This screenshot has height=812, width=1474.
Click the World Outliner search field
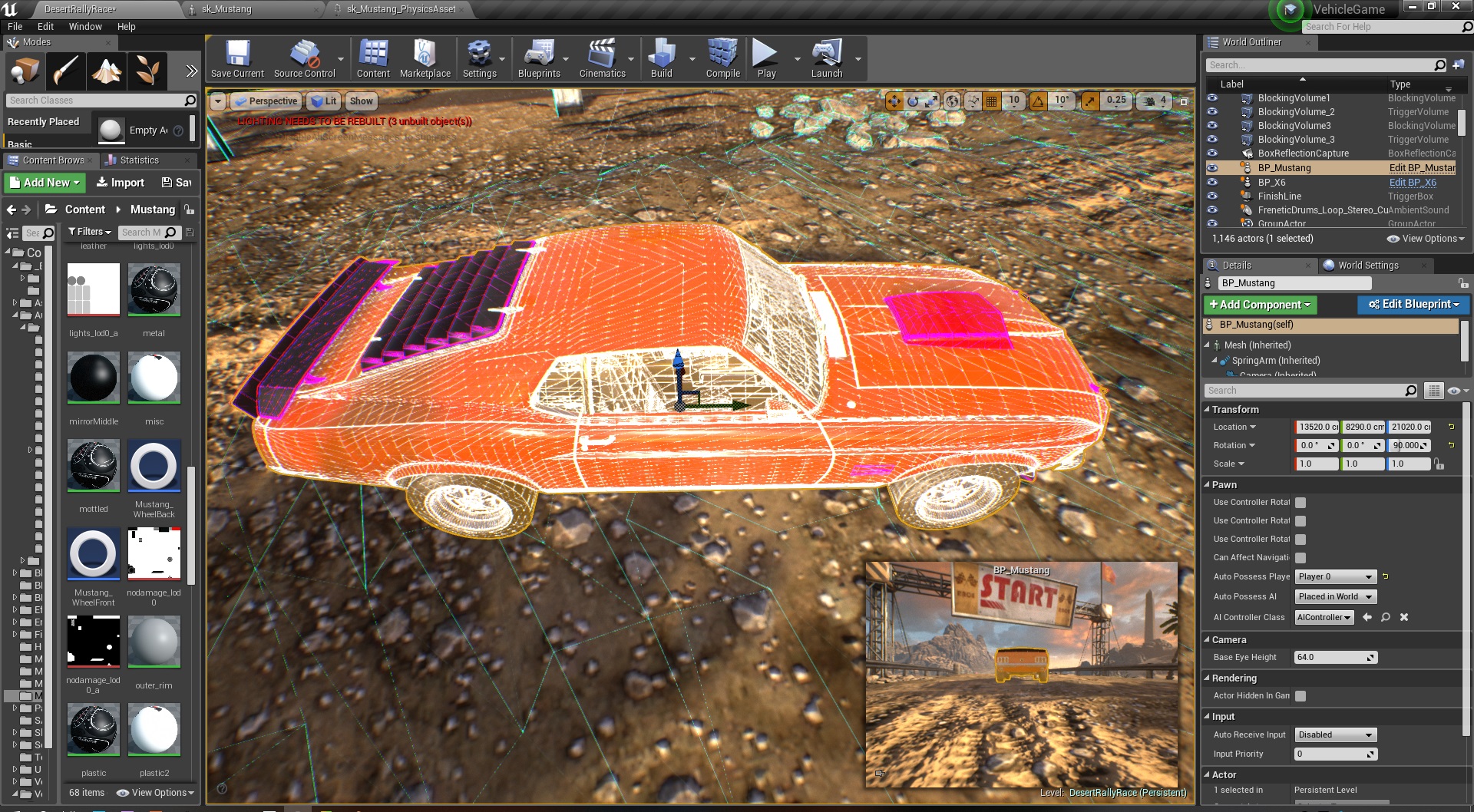point(1326,65)
